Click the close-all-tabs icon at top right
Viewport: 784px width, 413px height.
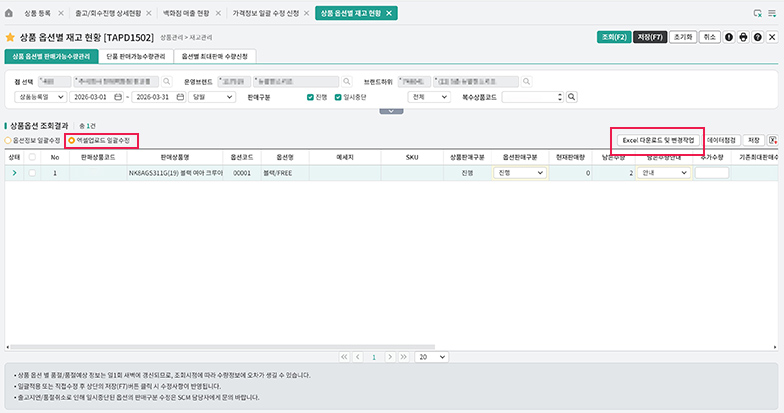coord(758,14)
